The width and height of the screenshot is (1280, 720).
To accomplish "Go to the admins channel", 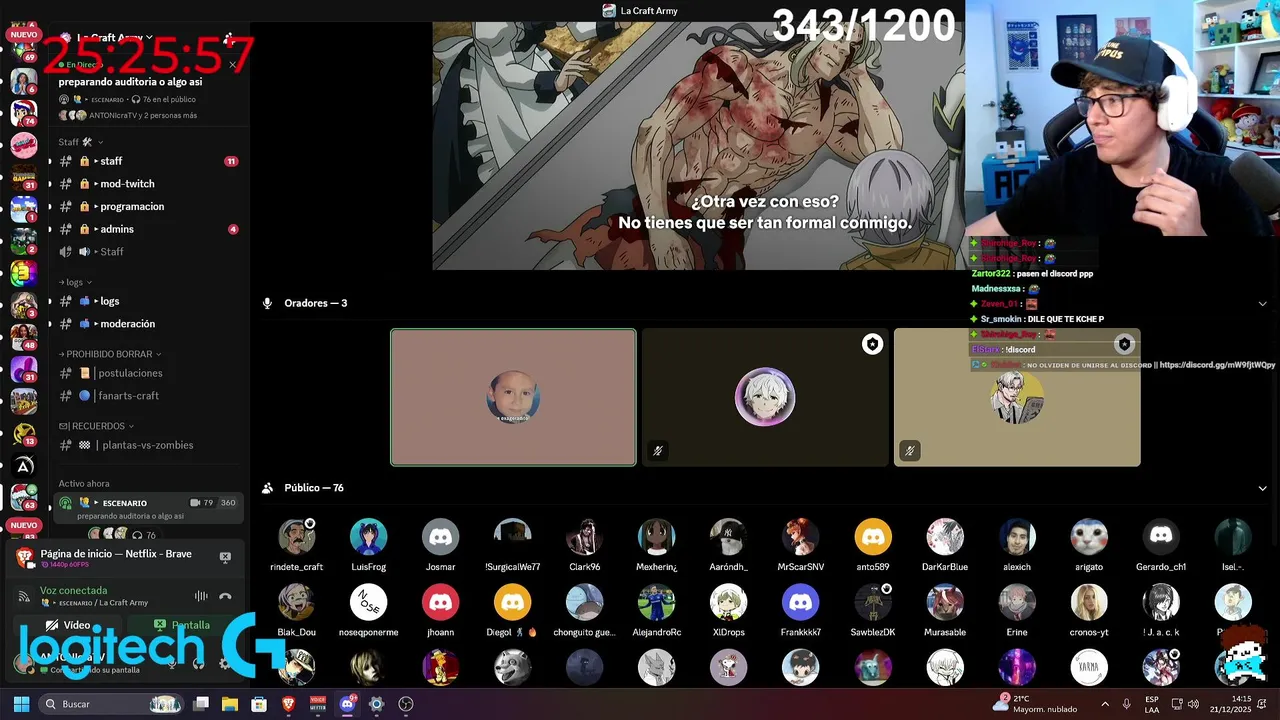I will click(147, 229).
